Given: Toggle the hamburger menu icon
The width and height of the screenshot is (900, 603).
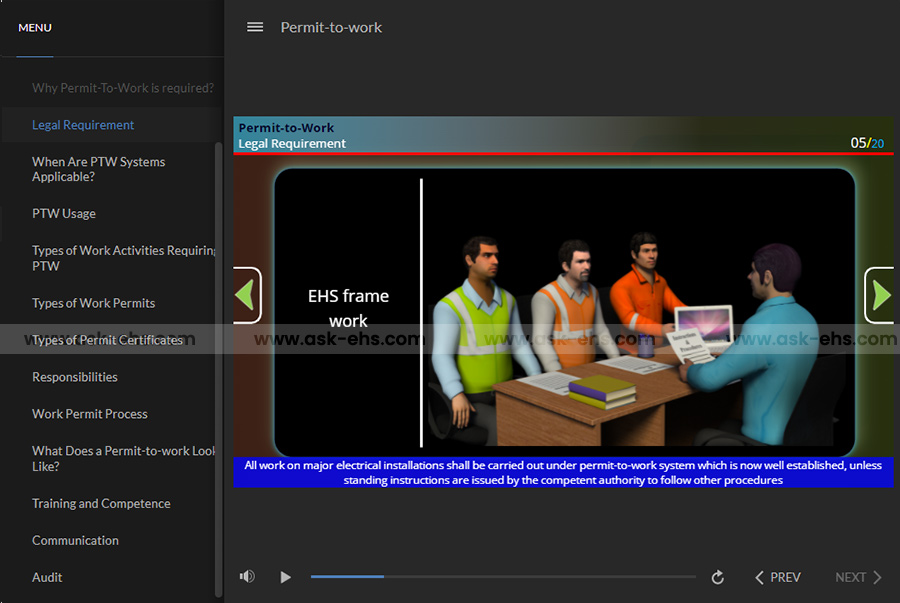Looking at the screenshot, I should click(x=255, y=27).
